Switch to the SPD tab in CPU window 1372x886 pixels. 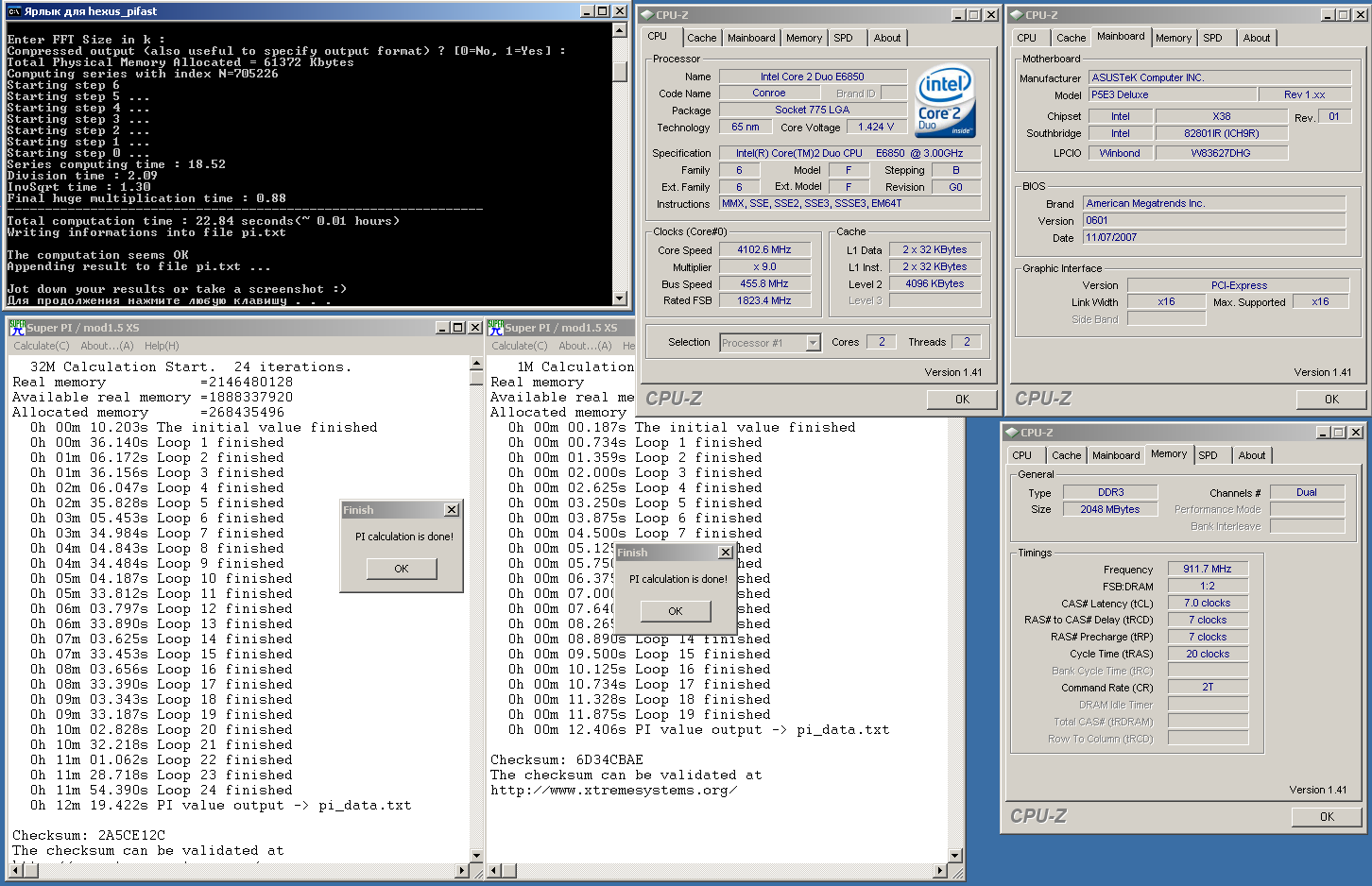tap(843, 38)
